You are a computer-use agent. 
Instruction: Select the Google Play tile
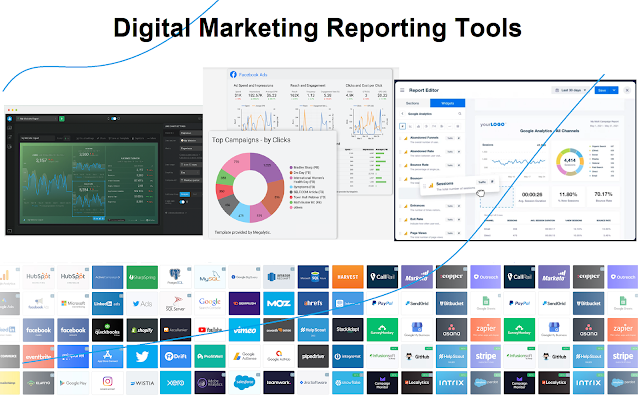(x=73, y=382)
